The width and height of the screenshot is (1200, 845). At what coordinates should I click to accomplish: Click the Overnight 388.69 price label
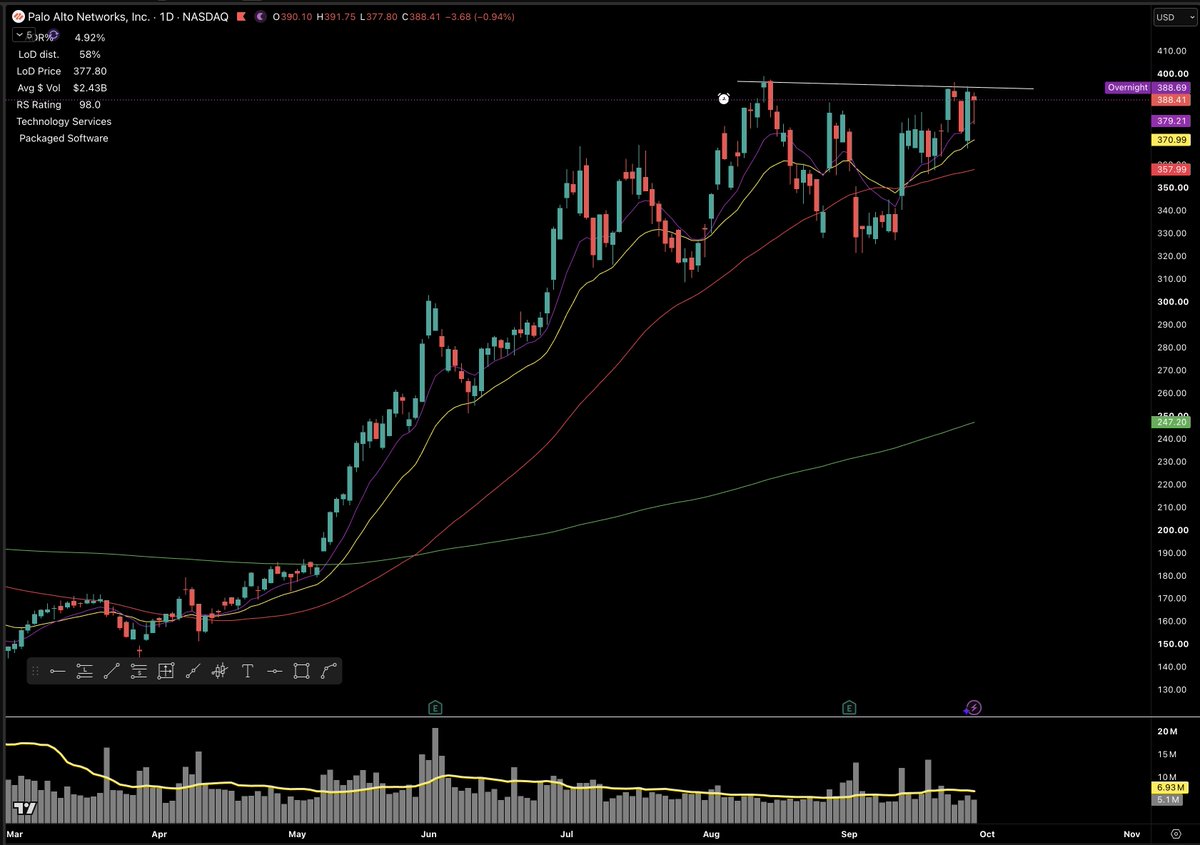1146,88
